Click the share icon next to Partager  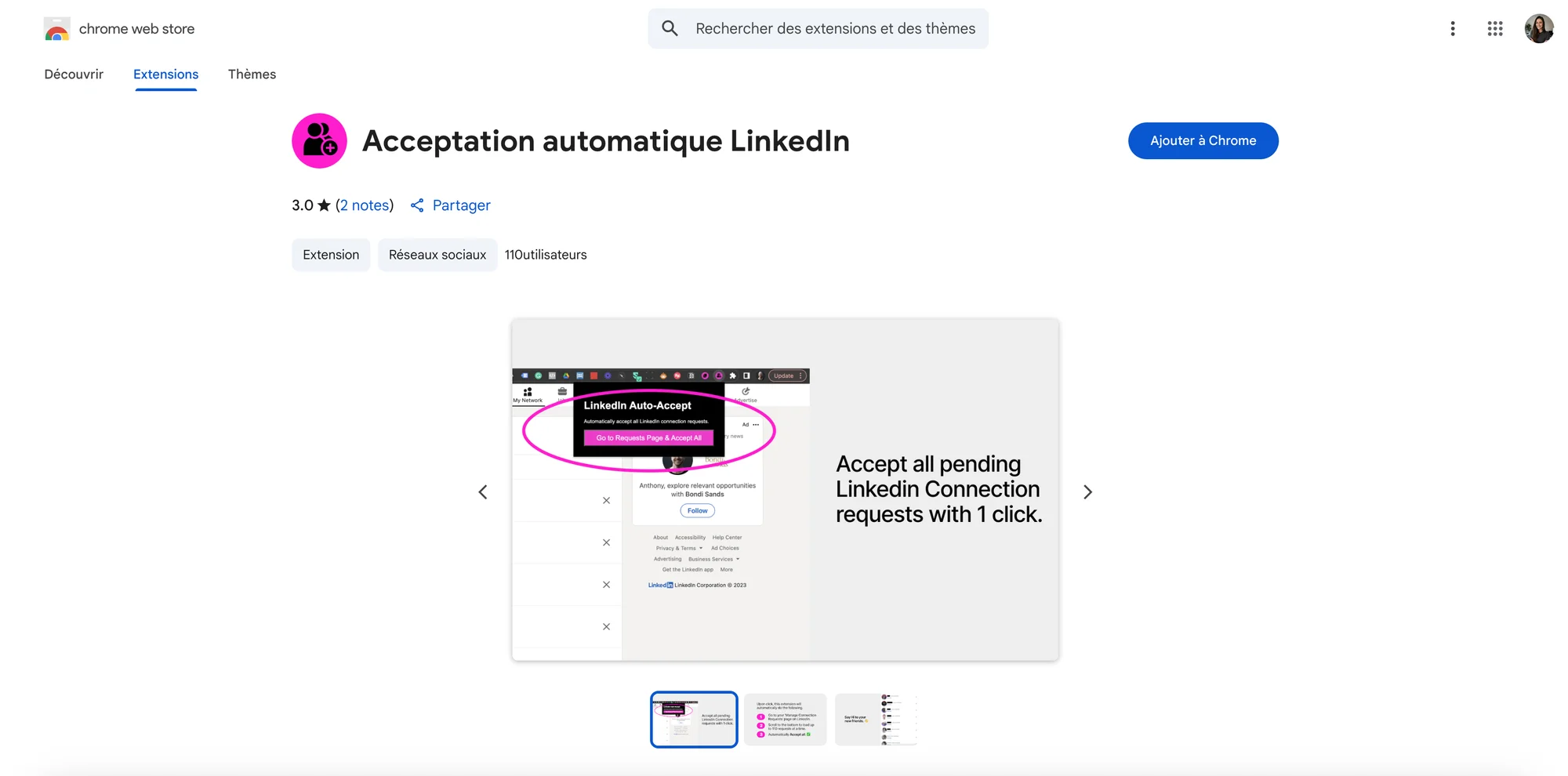(x=417, y=205)
